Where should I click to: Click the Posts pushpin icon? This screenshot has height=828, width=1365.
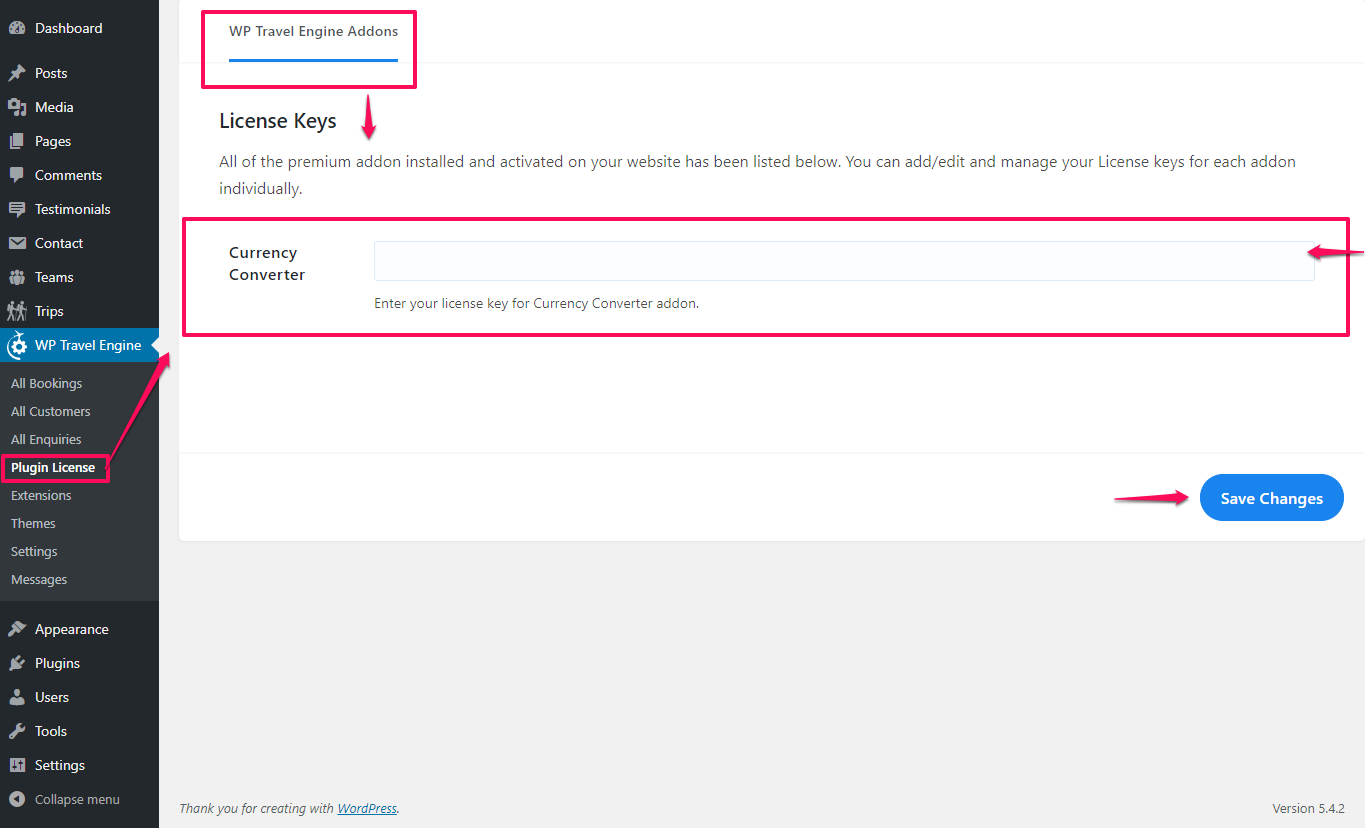17,73
